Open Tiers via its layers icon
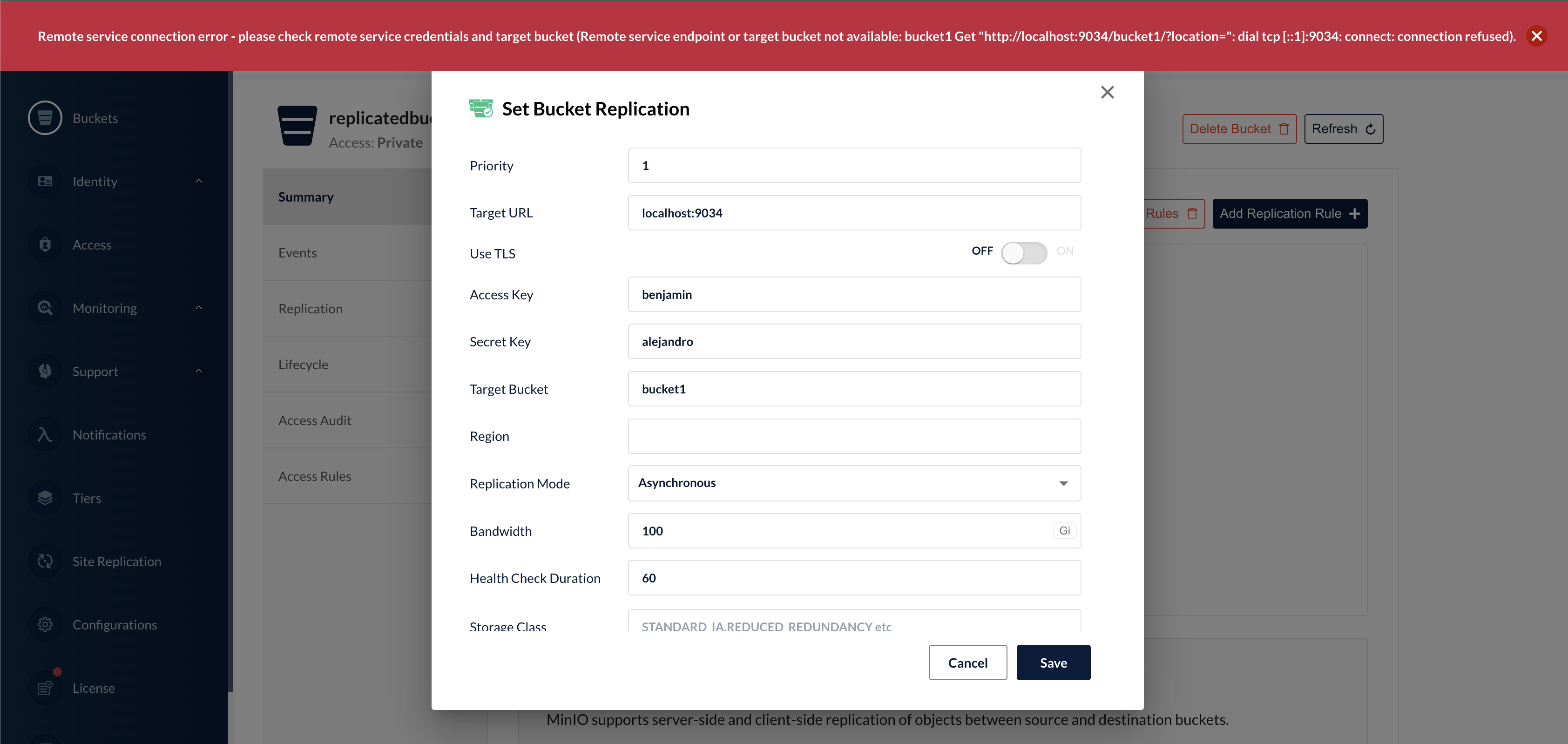 45,497
